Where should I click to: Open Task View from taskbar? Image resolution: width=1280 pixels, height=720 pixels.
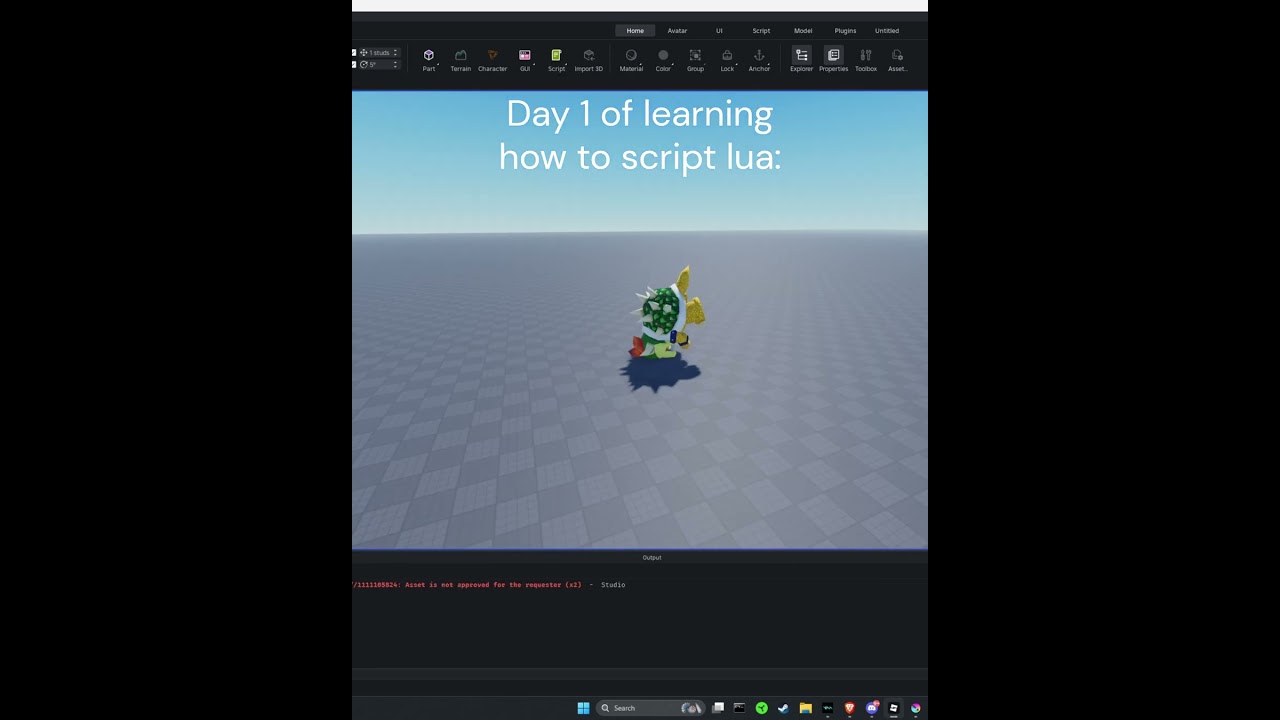click(718, 708)
